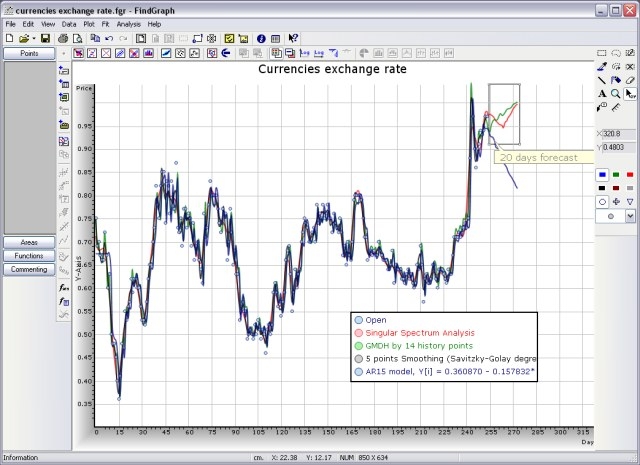
Task: Select the Zoom magnifier tool
Action: coord(616,94)
